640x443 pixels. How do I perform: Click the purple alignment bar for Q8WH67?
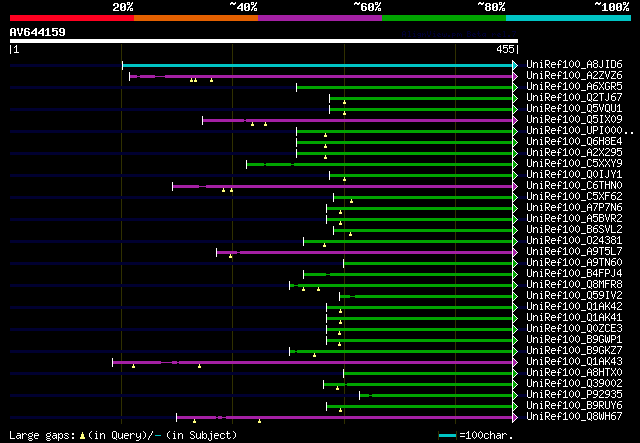(345, 418)
